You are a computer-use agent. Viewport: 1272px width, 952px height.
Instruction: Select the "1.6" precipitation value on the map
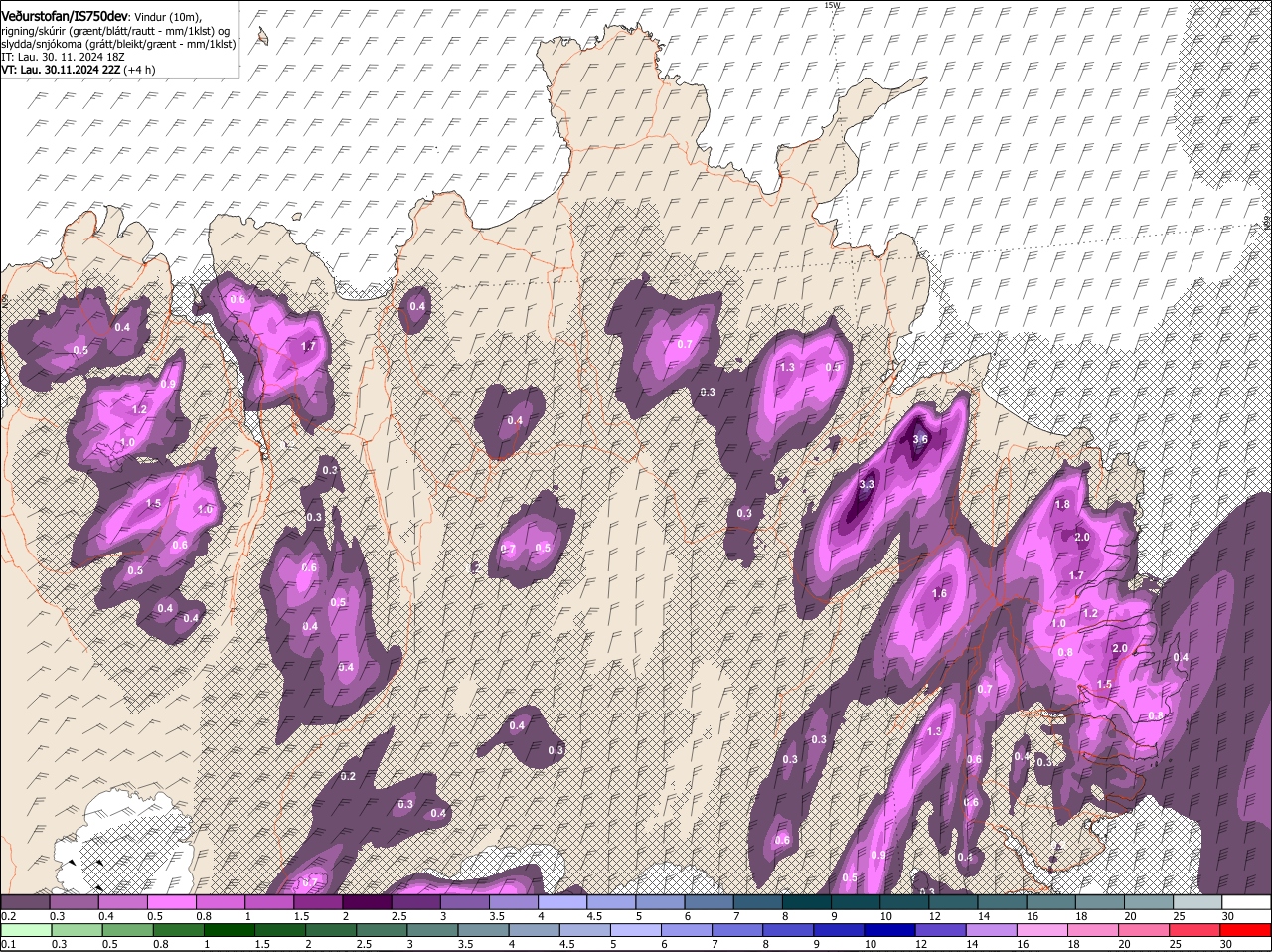[939, 594]
